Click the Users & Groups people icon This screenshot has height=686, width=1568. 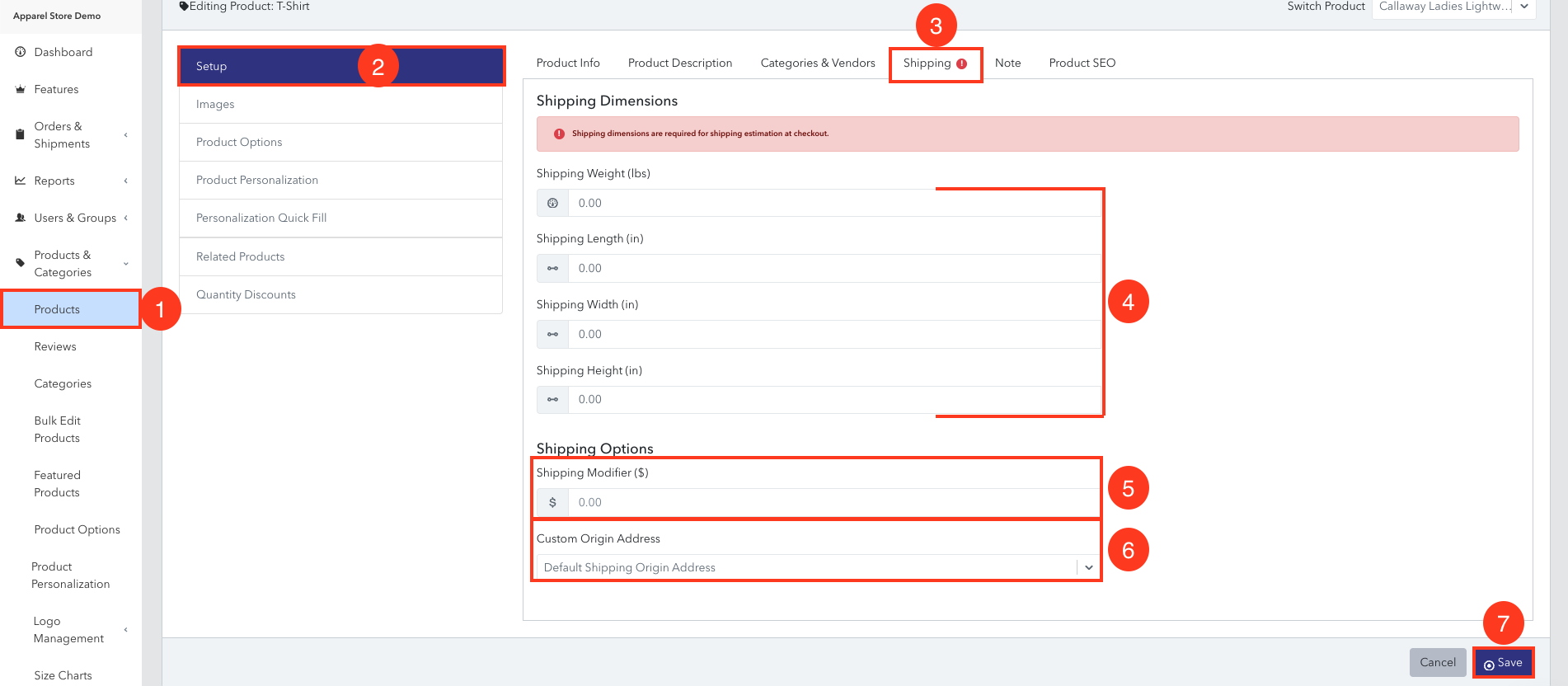point(21,218)
